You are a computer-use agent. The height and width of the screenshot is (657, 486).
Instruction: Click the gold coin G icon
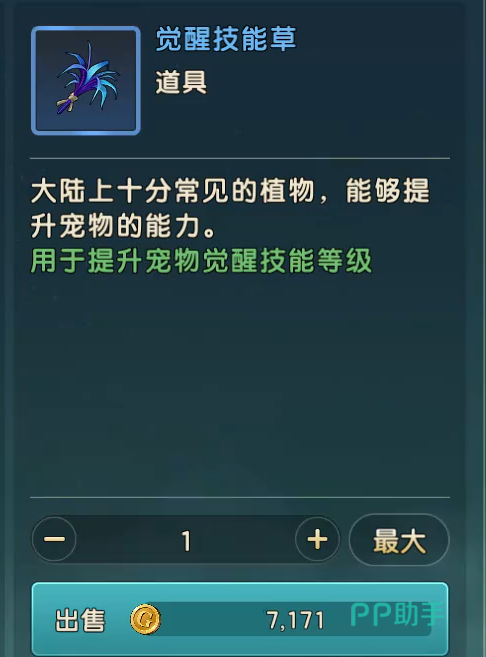click(x=145, y=619)
